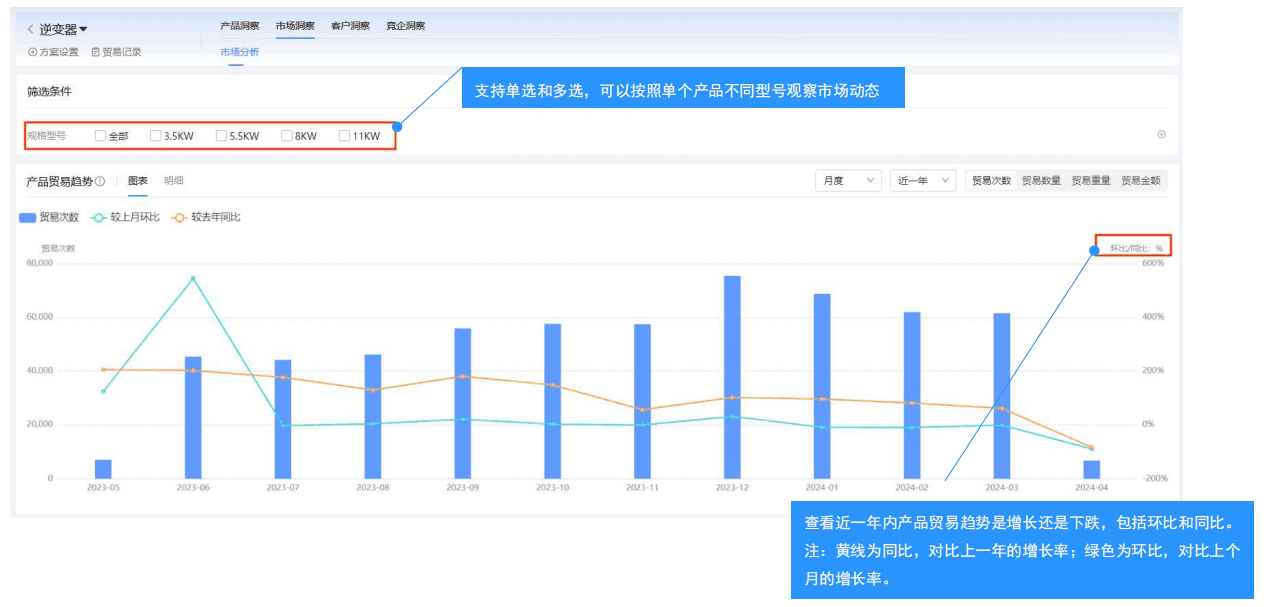The image size is (1269, 607).
Task: Switch to the 明细 view tab
Action: coord(176,181)
